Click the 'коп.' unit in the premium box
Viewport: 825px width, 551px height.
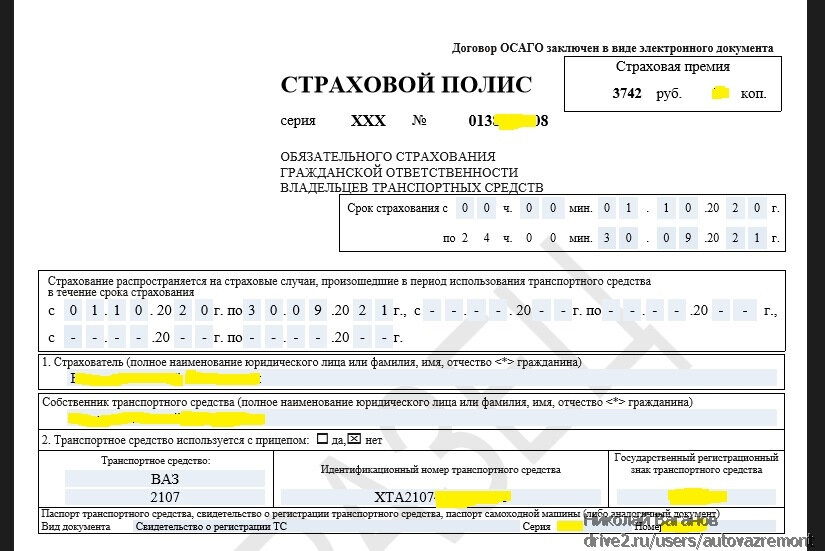coord(753,94)
